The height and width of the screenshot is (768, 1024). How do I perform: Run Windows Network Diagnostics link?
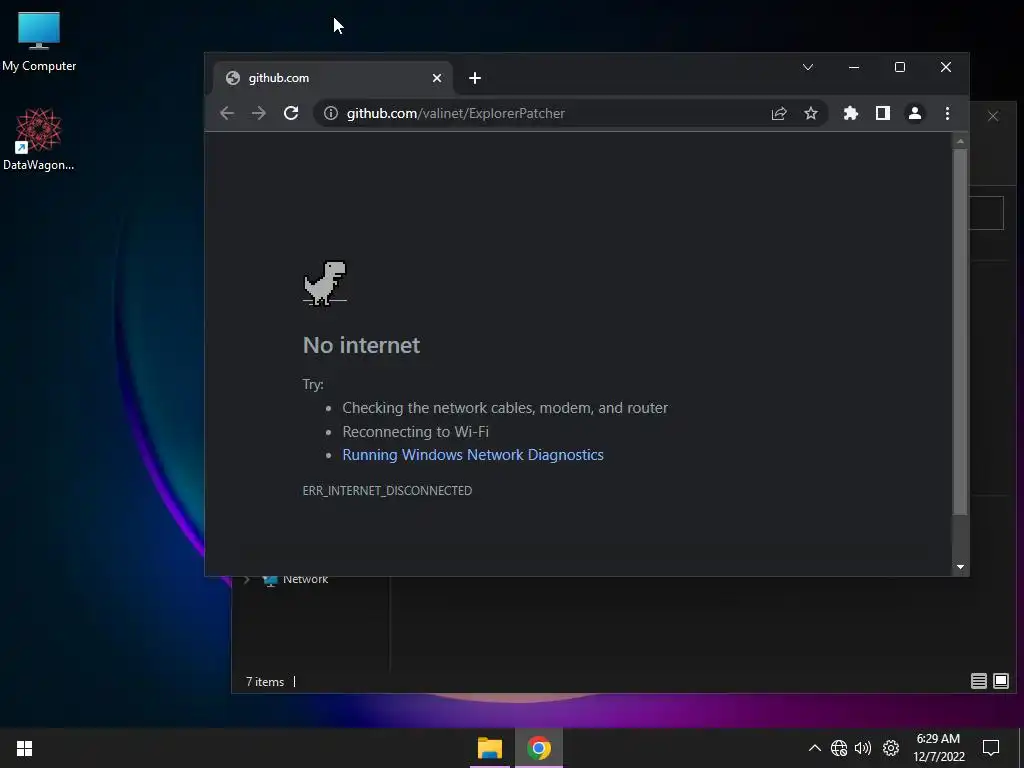[473, 455]
